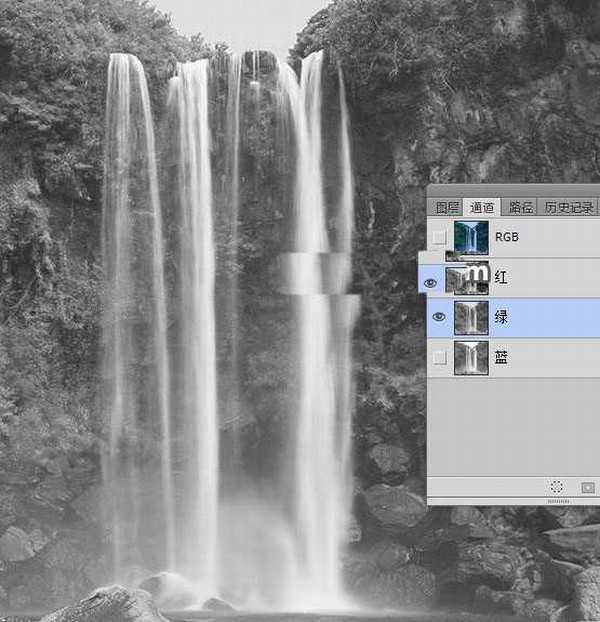The height and width of the screenshot is (622, 600).
Task: Click the 蓝 channel thumbnail
Action: [x=470, y=357]
